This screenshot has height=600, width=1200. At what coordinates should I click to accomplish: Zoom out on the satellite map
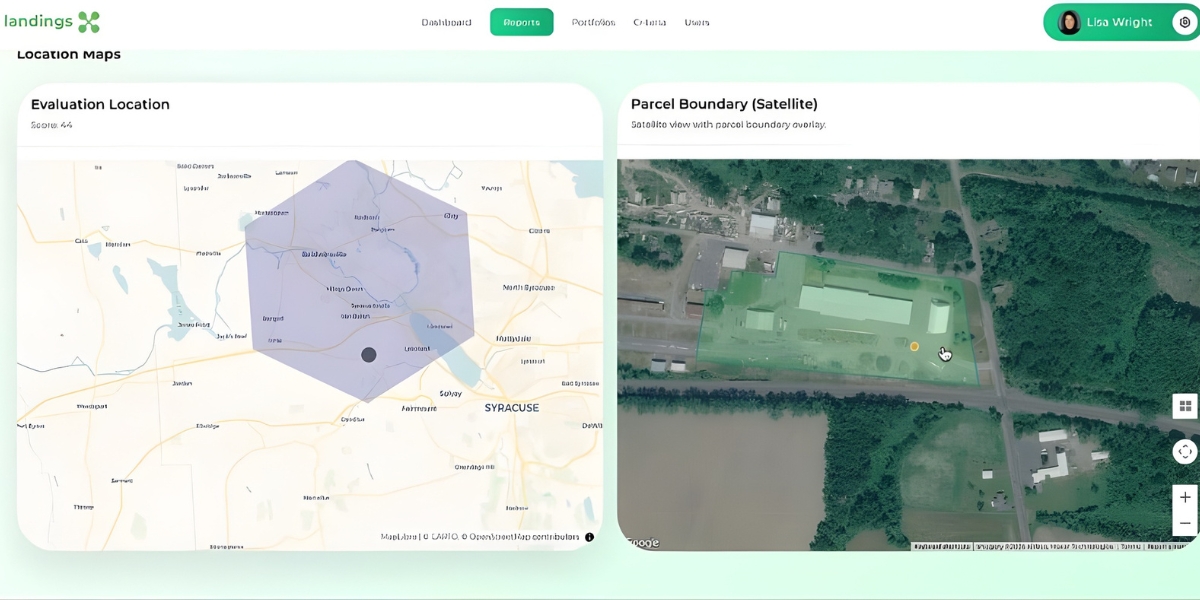1185,523
